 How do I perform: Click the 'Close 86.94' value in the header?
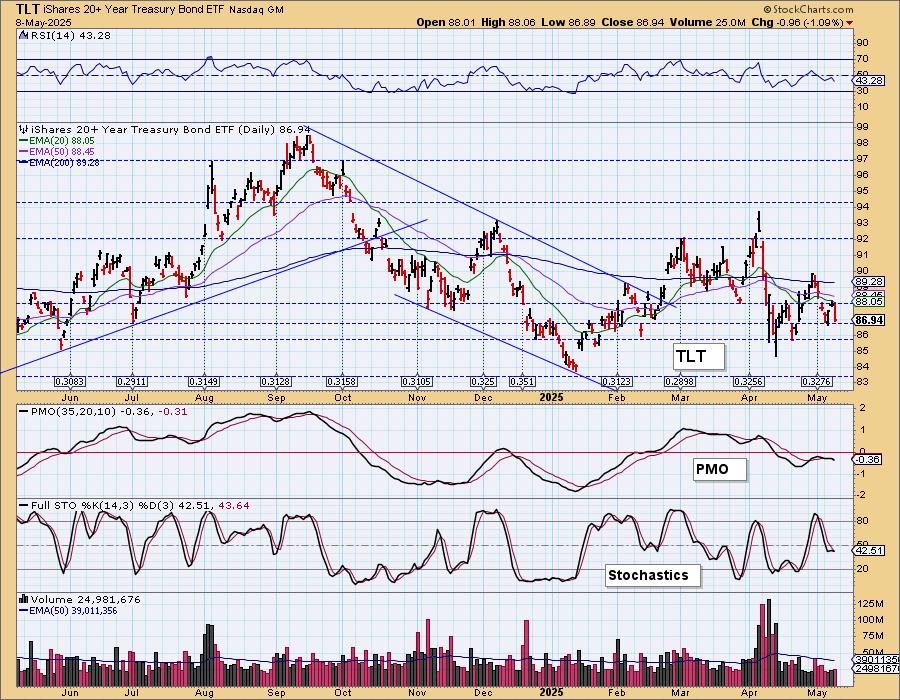tap(633, 23)
